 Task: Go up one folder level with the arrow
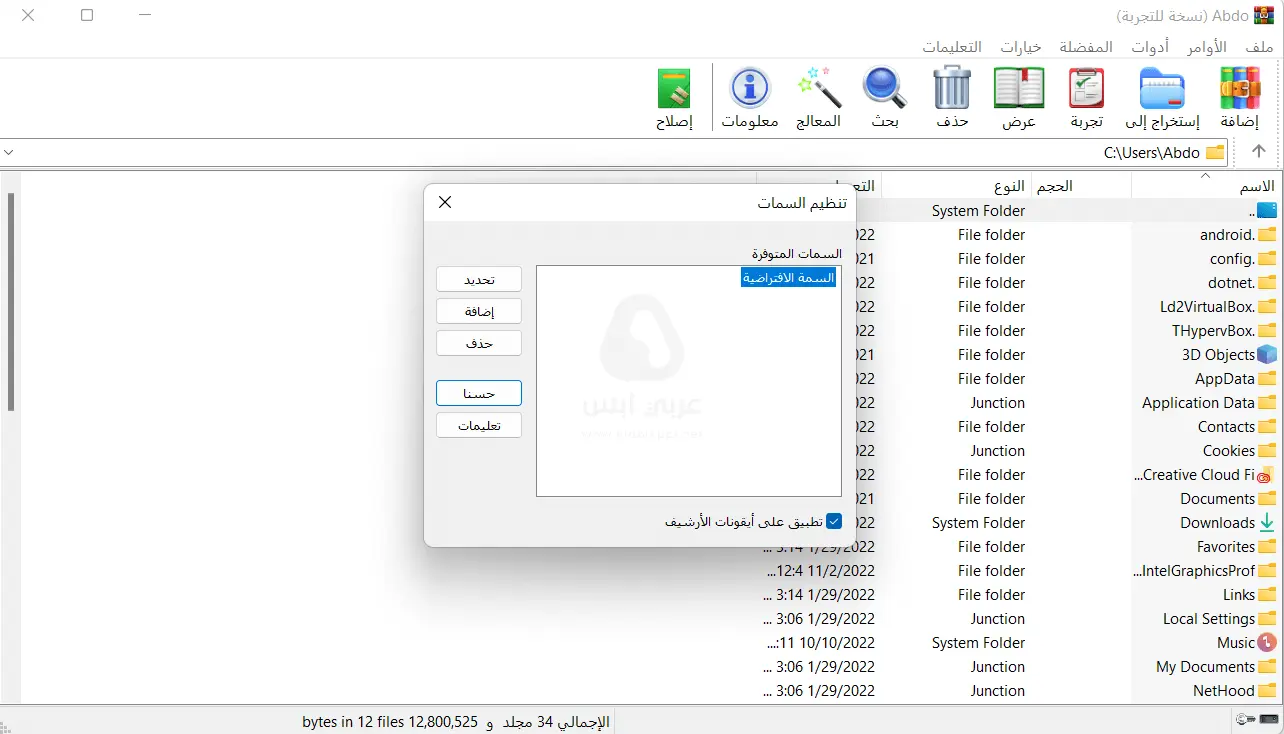(1258, 152)
